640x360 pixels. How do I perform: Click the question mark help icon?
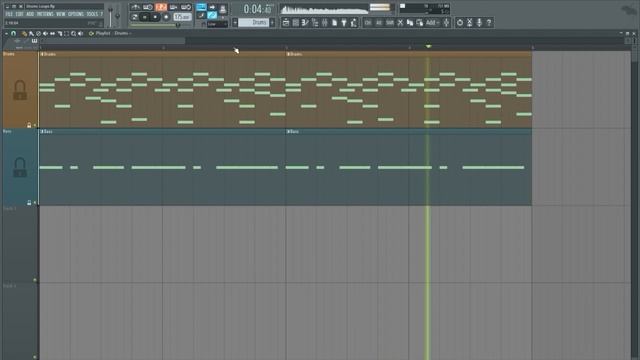pos(489,22)
